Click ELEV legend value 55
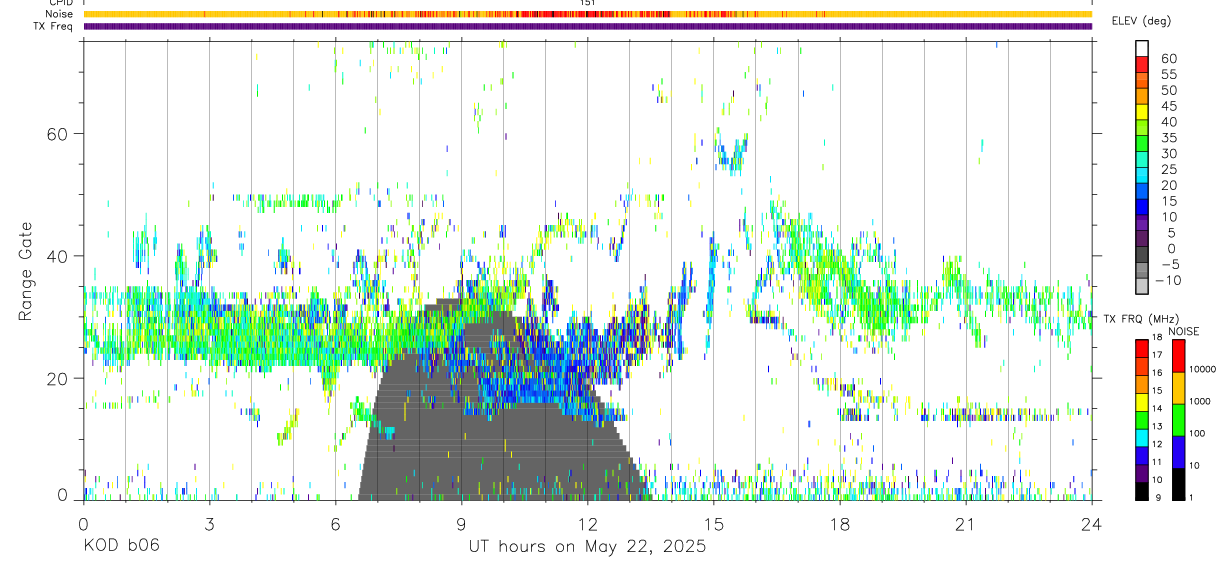This screenshot has height=567, width=1228. click(1169, 74)
